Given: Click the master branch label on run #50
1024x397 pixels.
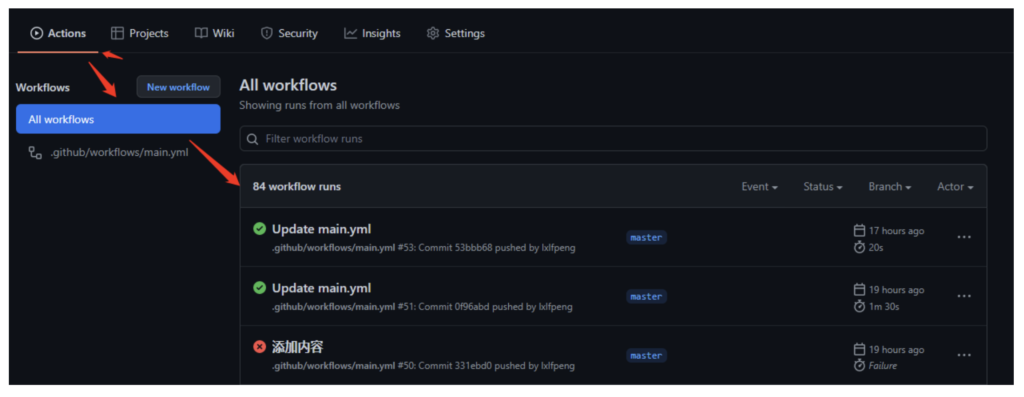Looking at the screenshot, I should click(647, 356).
